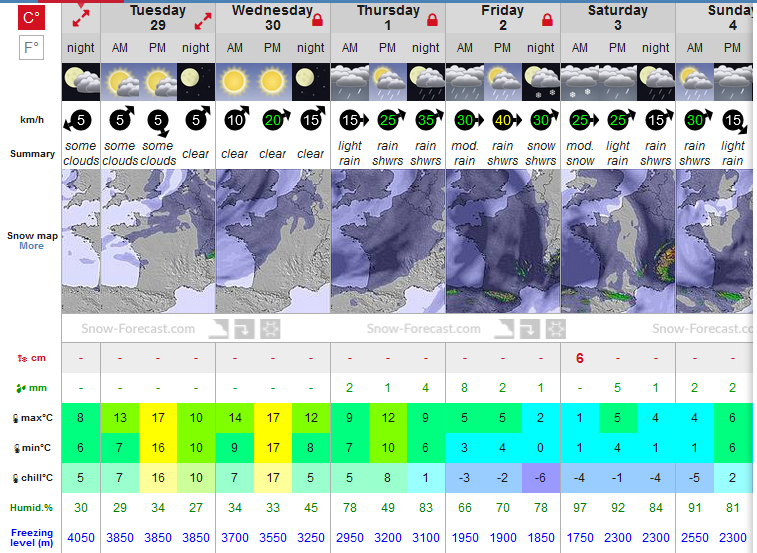The image size is (757, 553).
Task: Click freezing level value 1750
Action: 579,538
